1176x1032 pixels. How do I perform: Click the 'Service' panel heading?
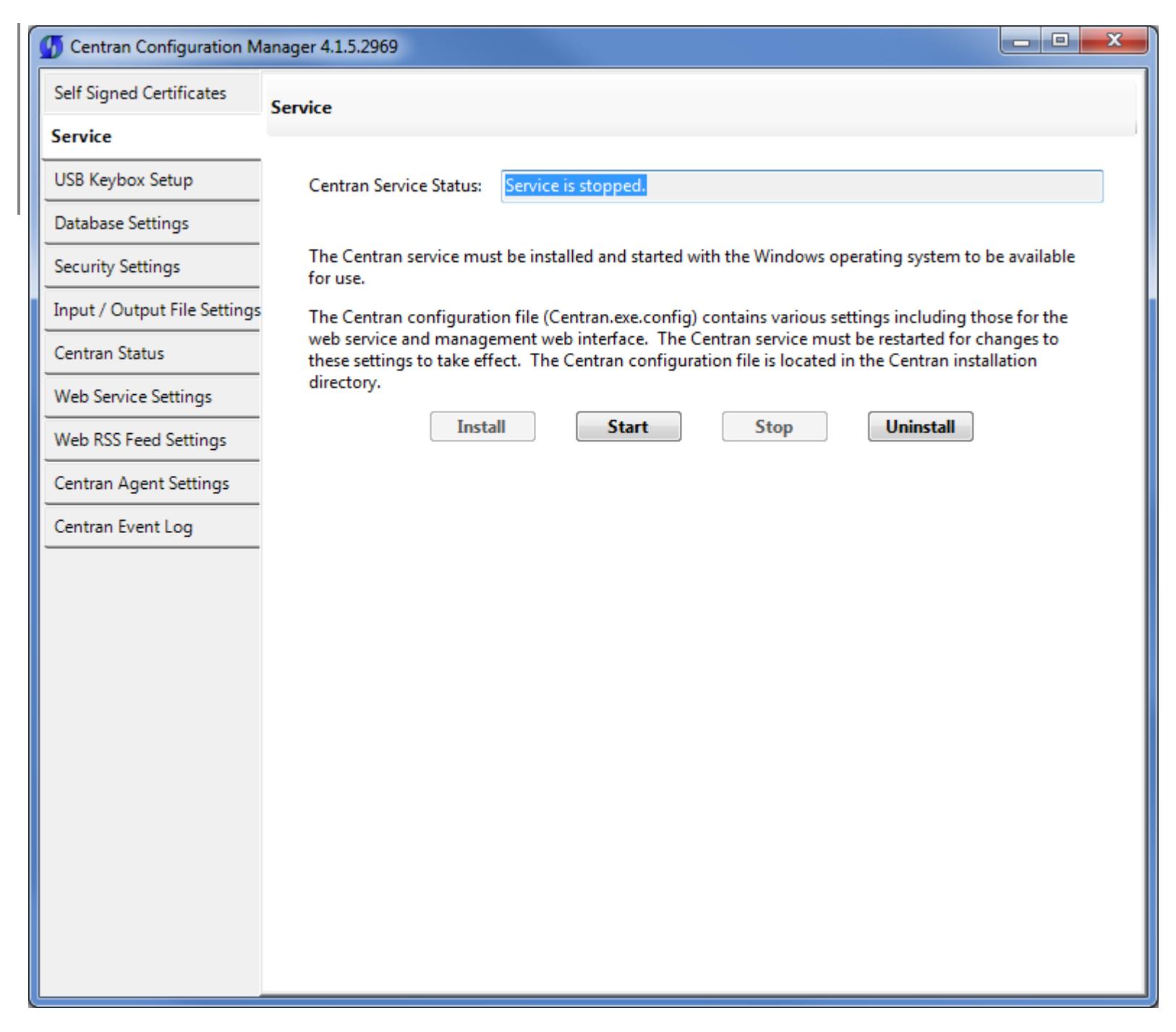(x=301, y=108)
